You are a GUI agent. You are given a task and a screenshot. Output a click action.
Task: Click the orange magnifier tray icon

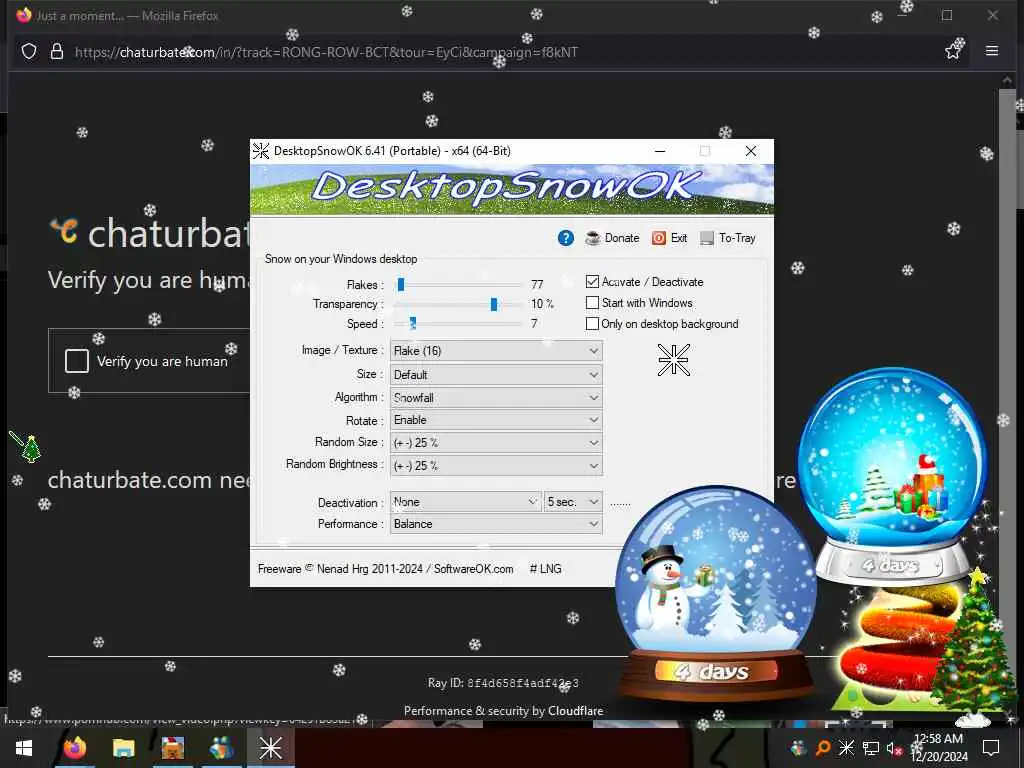point(823,748)
